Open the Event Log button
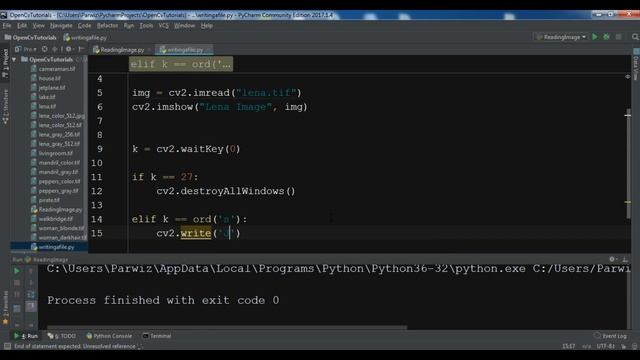Image resolution: width=640 pixels, height=360 pixels. (x=610, y=336)
